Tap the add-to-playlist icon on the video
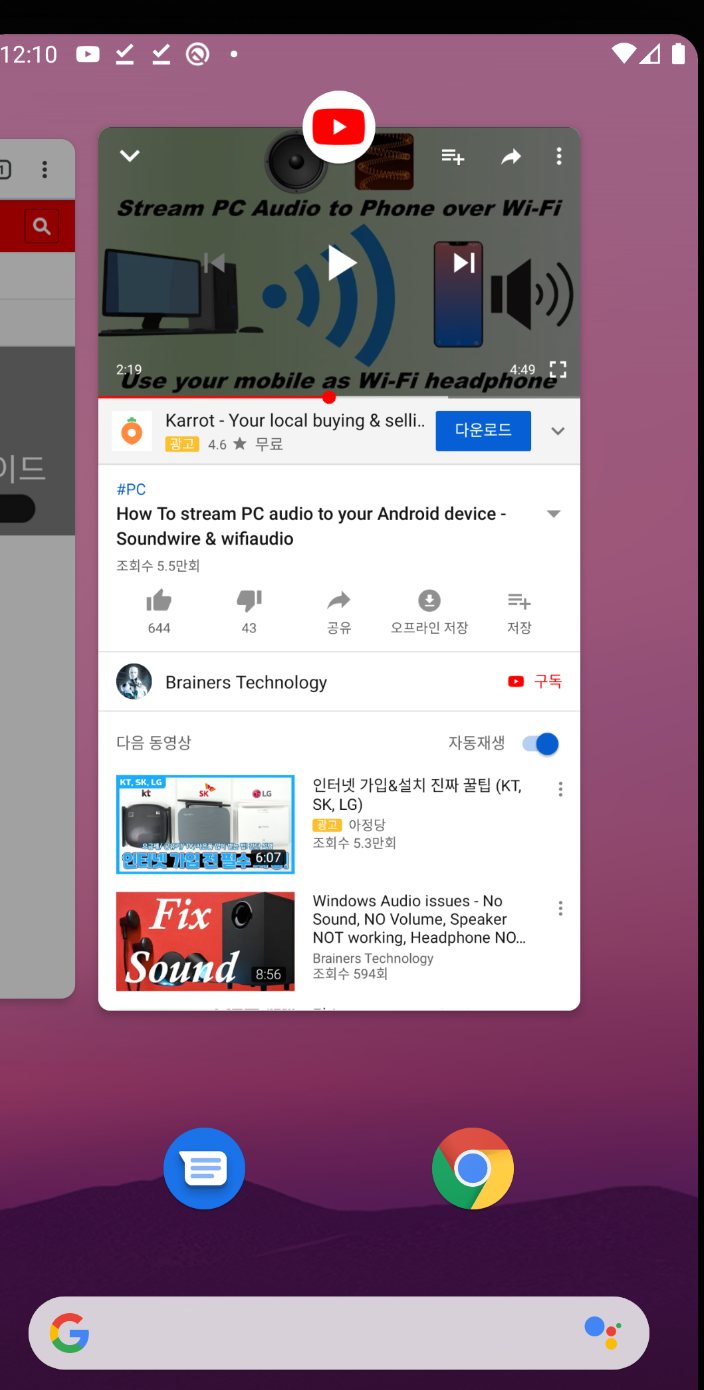The image size is (704, 1390). coord(453,156)
